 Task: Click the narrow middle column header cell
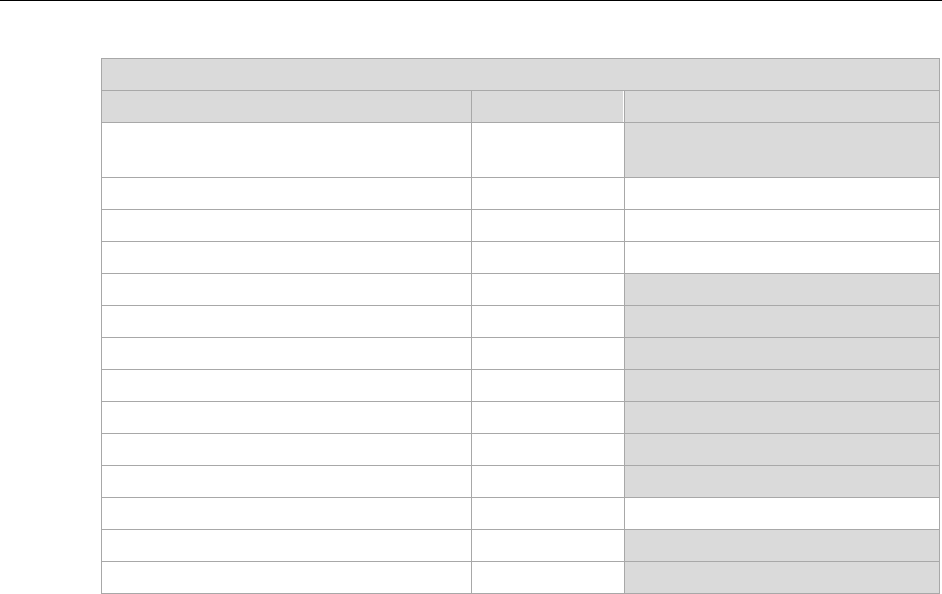548,107
